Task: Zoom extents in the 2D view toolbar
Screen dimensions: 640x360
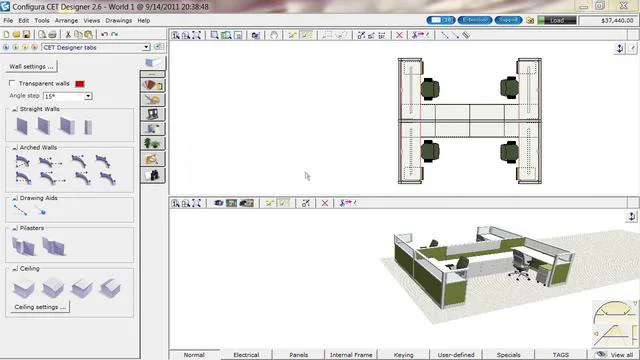Action: (196, 36)
